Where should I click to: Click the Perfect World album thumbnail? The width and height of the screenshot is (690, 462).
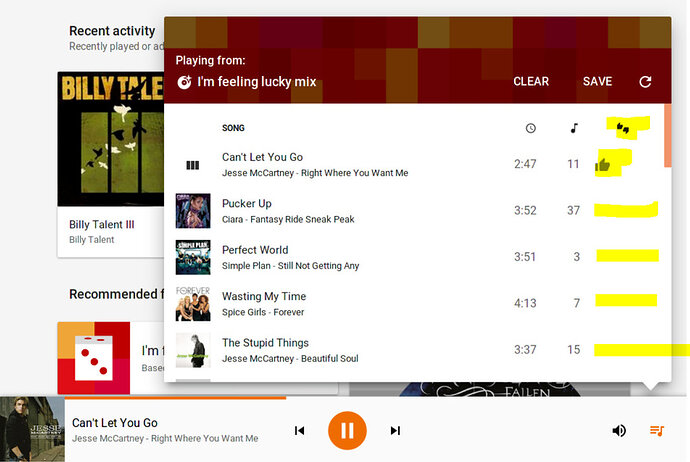tap(193, 257)
